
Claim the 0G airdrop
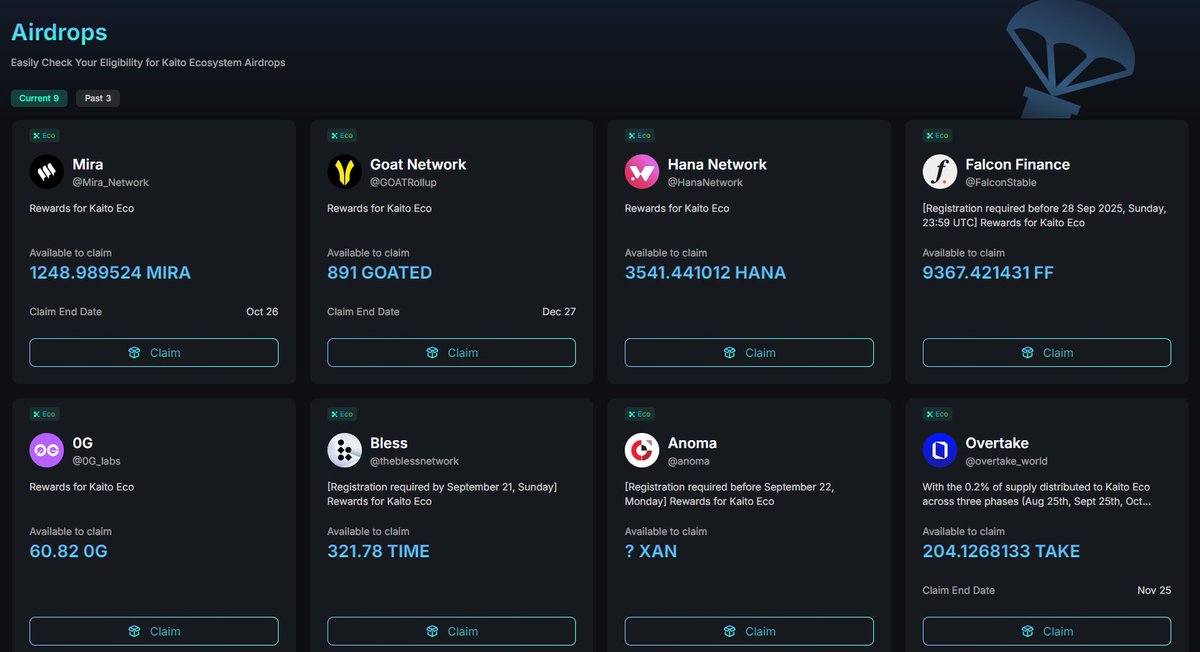point(154,631)
